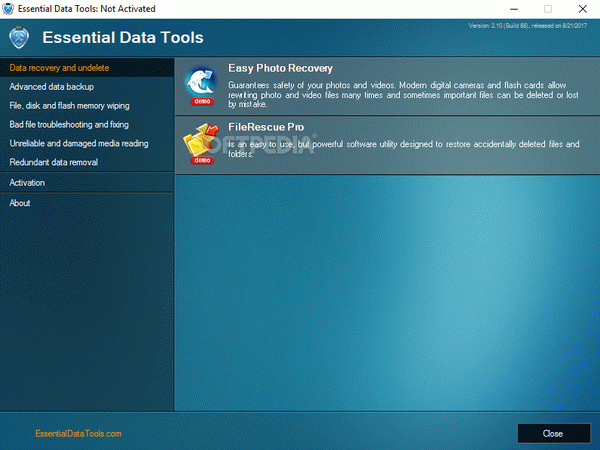Click the demo badge under FileRescue Pro
Image resolution: width=600 pixels, height=450 pixels.
point(202,160)
